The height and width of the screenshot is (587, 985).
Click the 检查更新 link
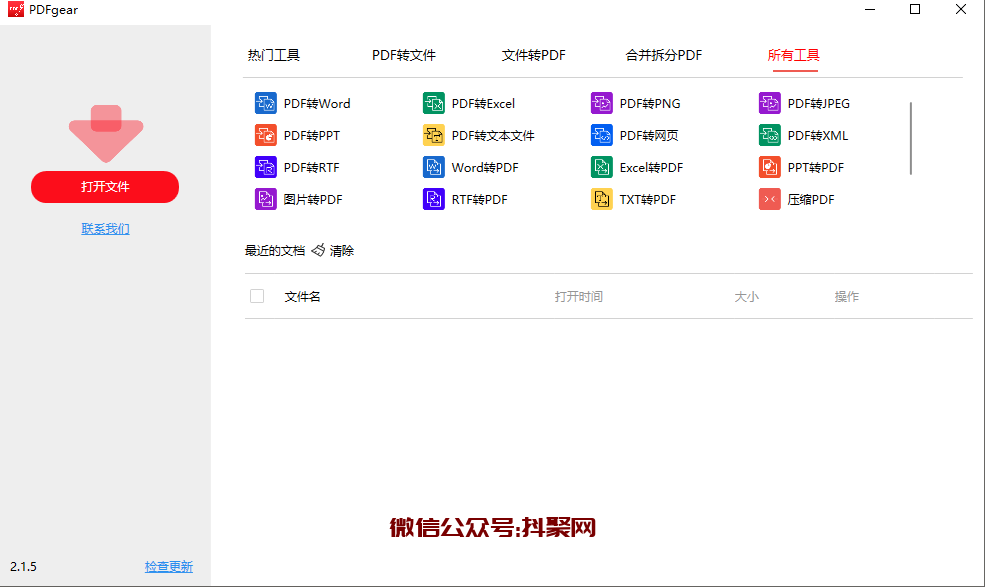click(169, 566)
